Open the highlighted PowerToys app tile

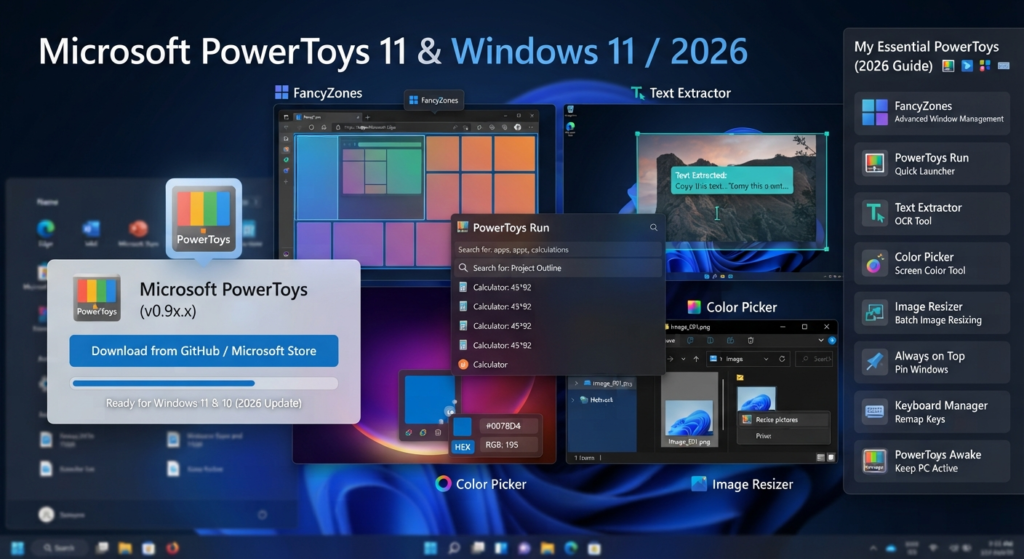click(x=204, y=218)
